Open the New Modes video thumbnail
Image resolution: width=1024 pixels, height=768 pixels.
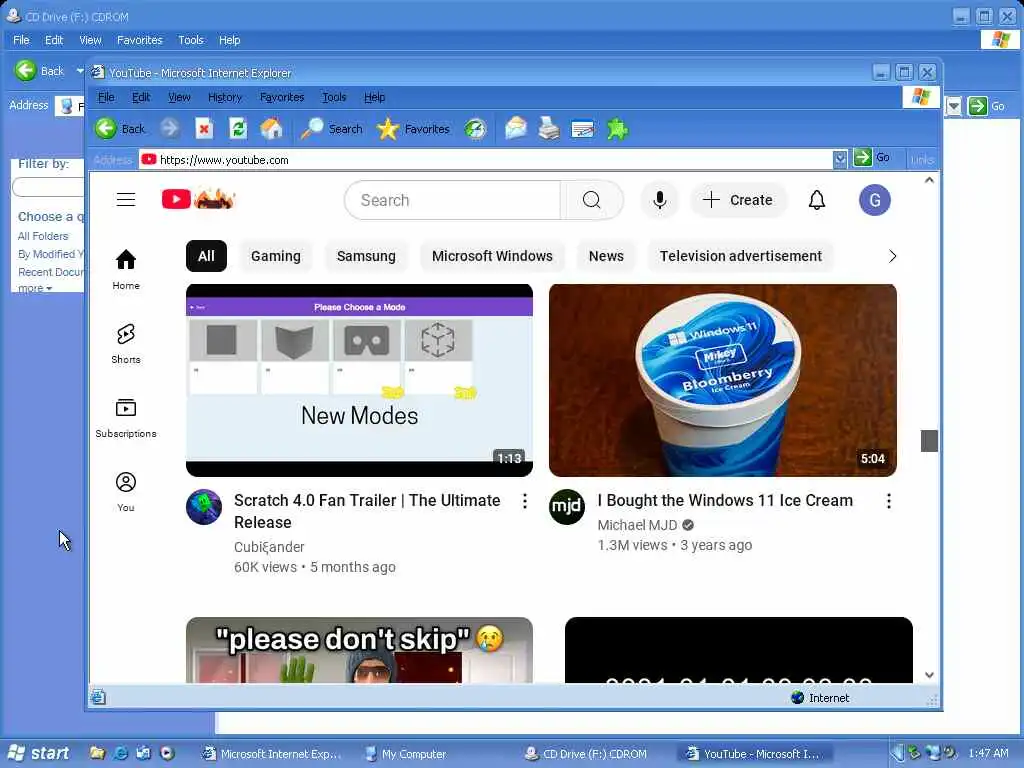pos(359,380)
